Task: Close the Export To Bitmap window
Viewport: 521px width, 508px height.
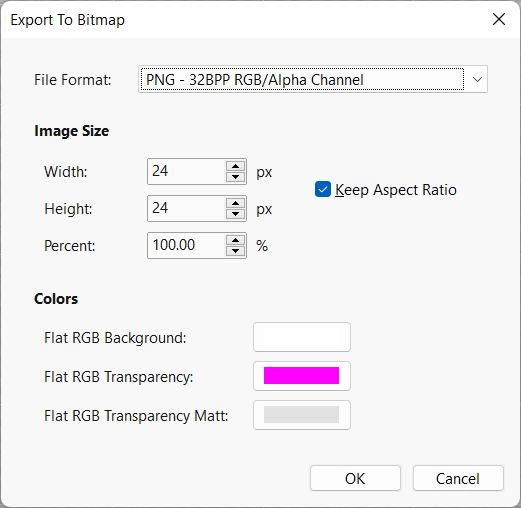Action: [499, 19]
